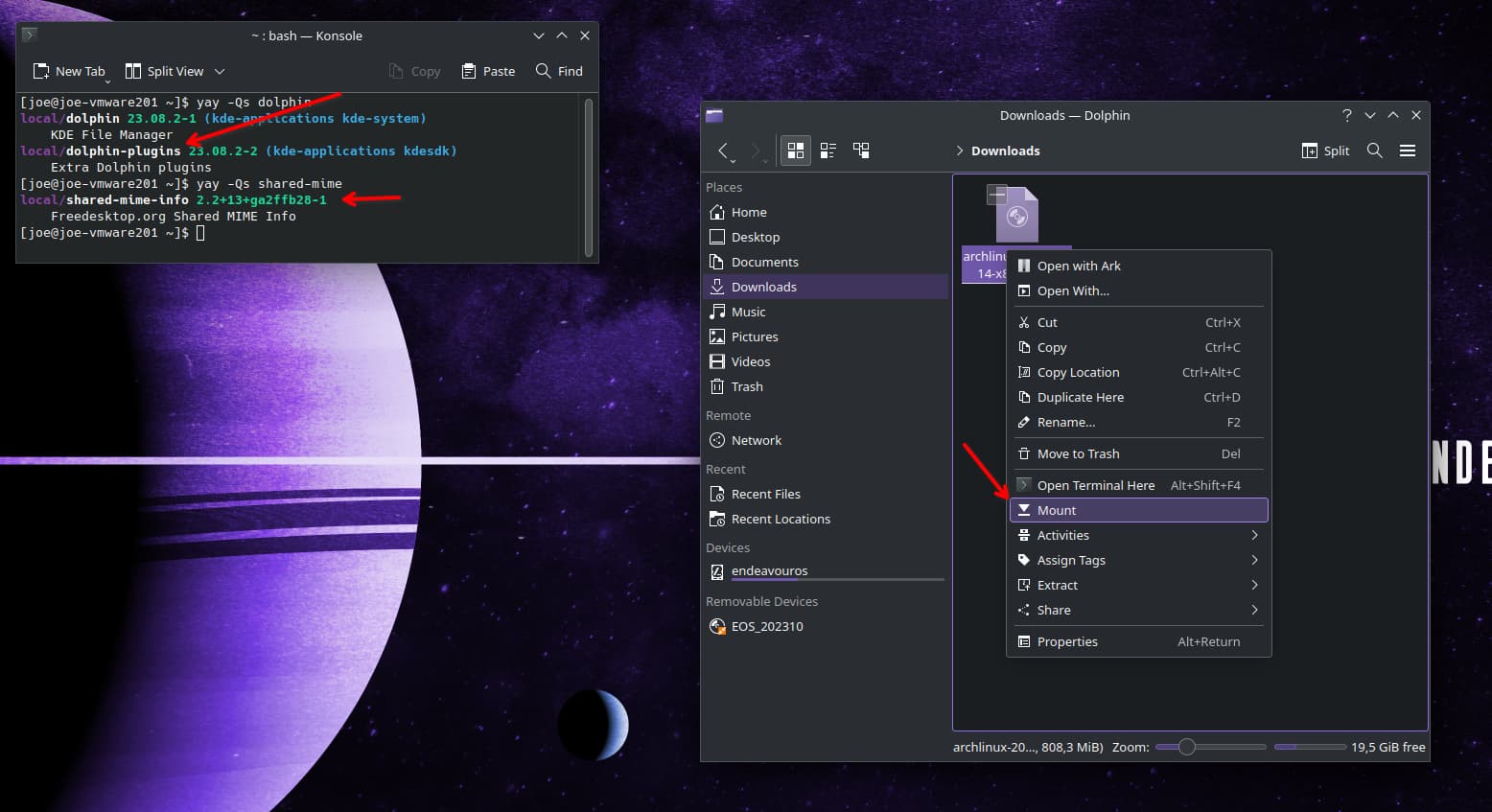
Task: Click the New Tab icon in Konsole
Action: tap(41, 71)
